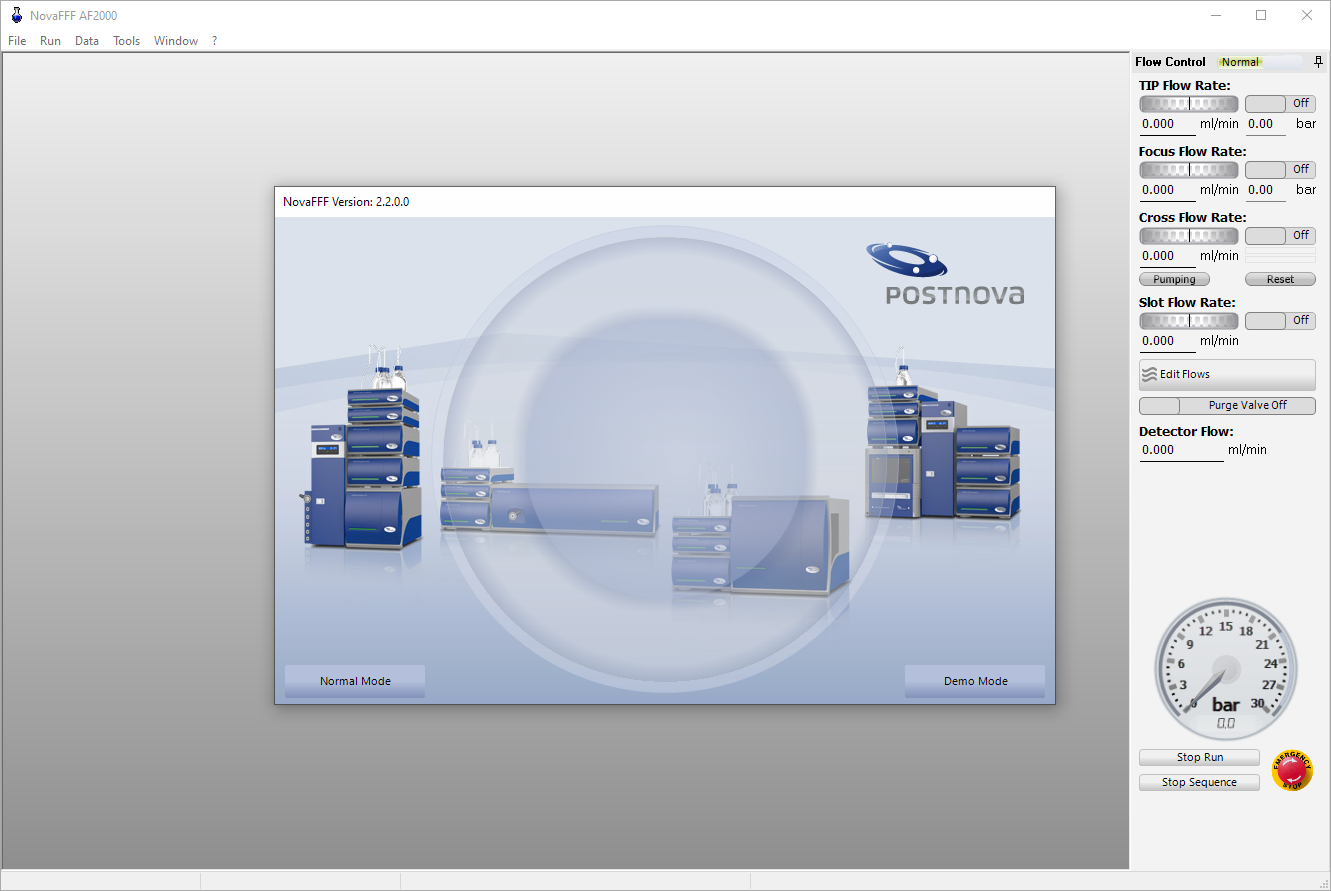Click the Postnova logo on splash screen

click(x=944, y=273)
